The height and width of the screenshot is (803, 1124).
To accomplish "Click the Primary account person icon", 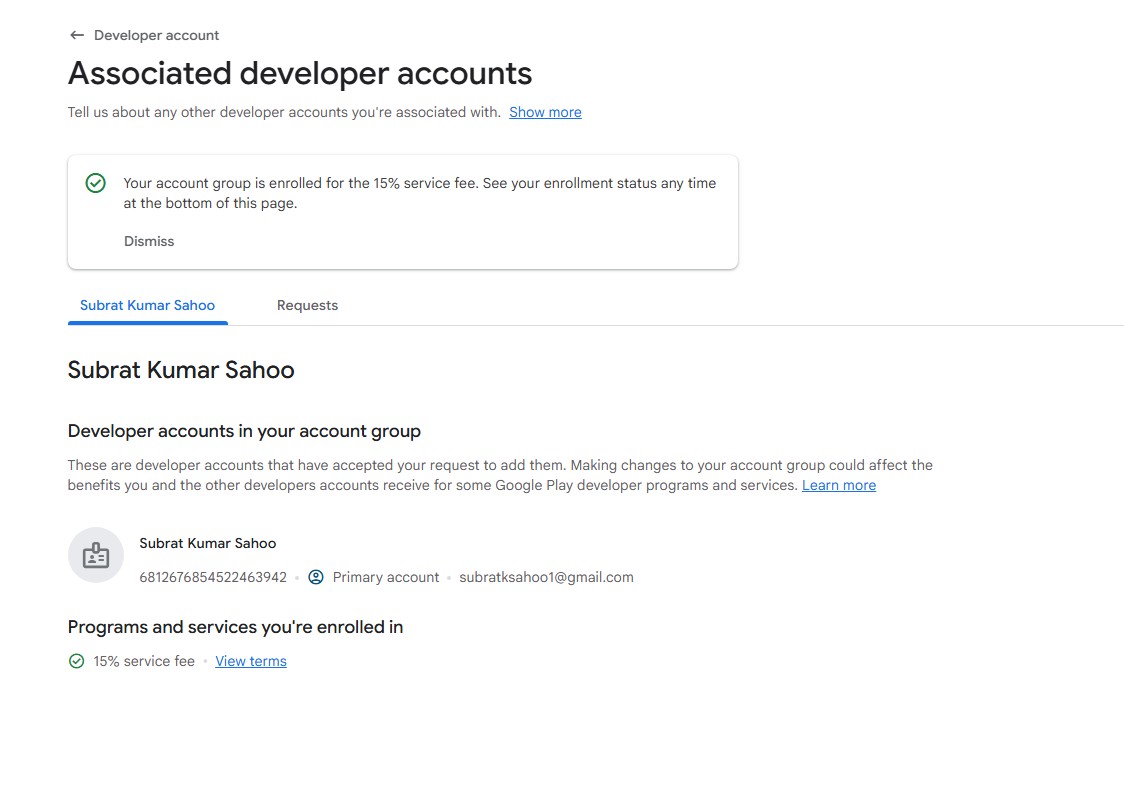I will click(x=316, y=577).
